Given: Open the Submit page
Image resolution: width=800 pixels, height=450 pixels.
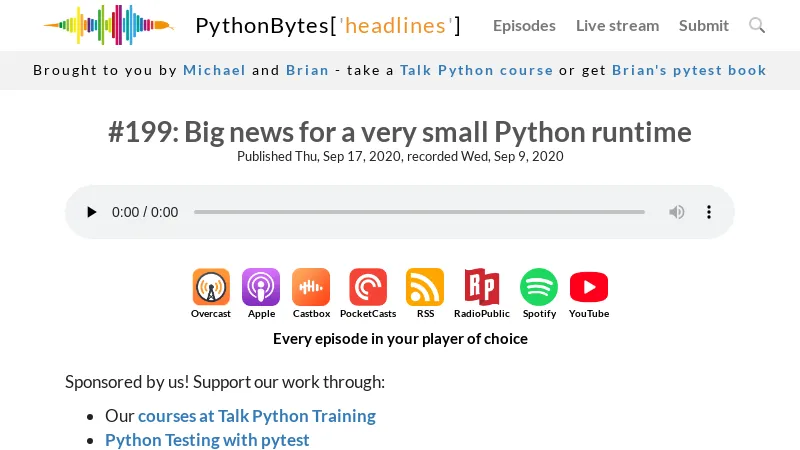Looking at the screenshot, I should click(x=704, y=25).
